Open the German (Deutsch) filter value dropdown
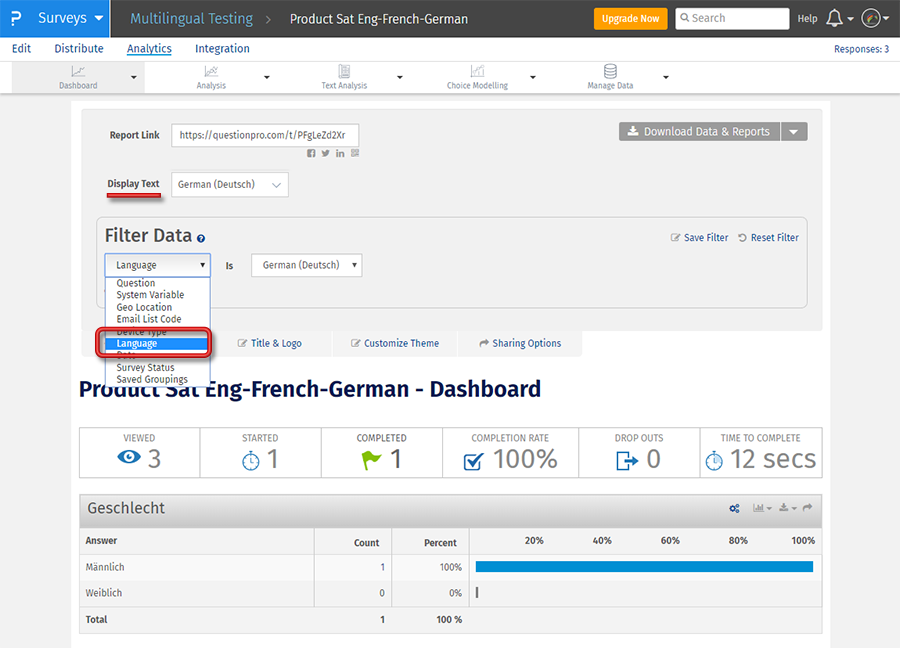This screenshot has width=900, height=648. point(306,265)
